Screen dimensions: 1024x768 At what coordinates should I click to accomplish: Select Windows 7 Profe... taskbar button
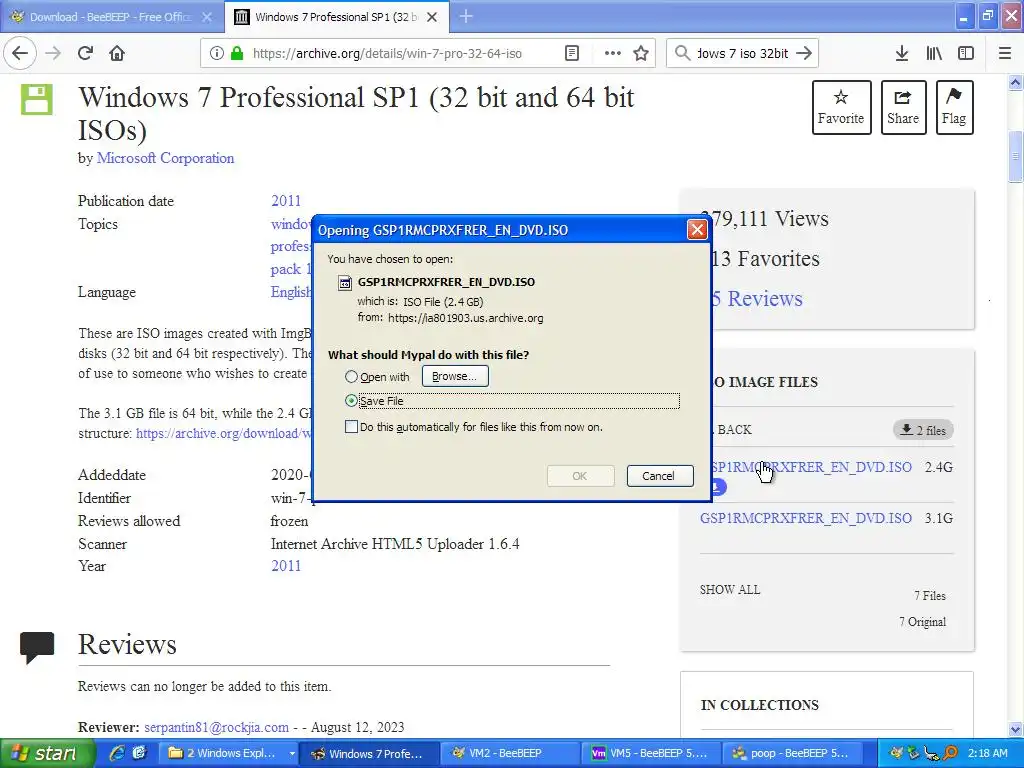click(368, 754)
